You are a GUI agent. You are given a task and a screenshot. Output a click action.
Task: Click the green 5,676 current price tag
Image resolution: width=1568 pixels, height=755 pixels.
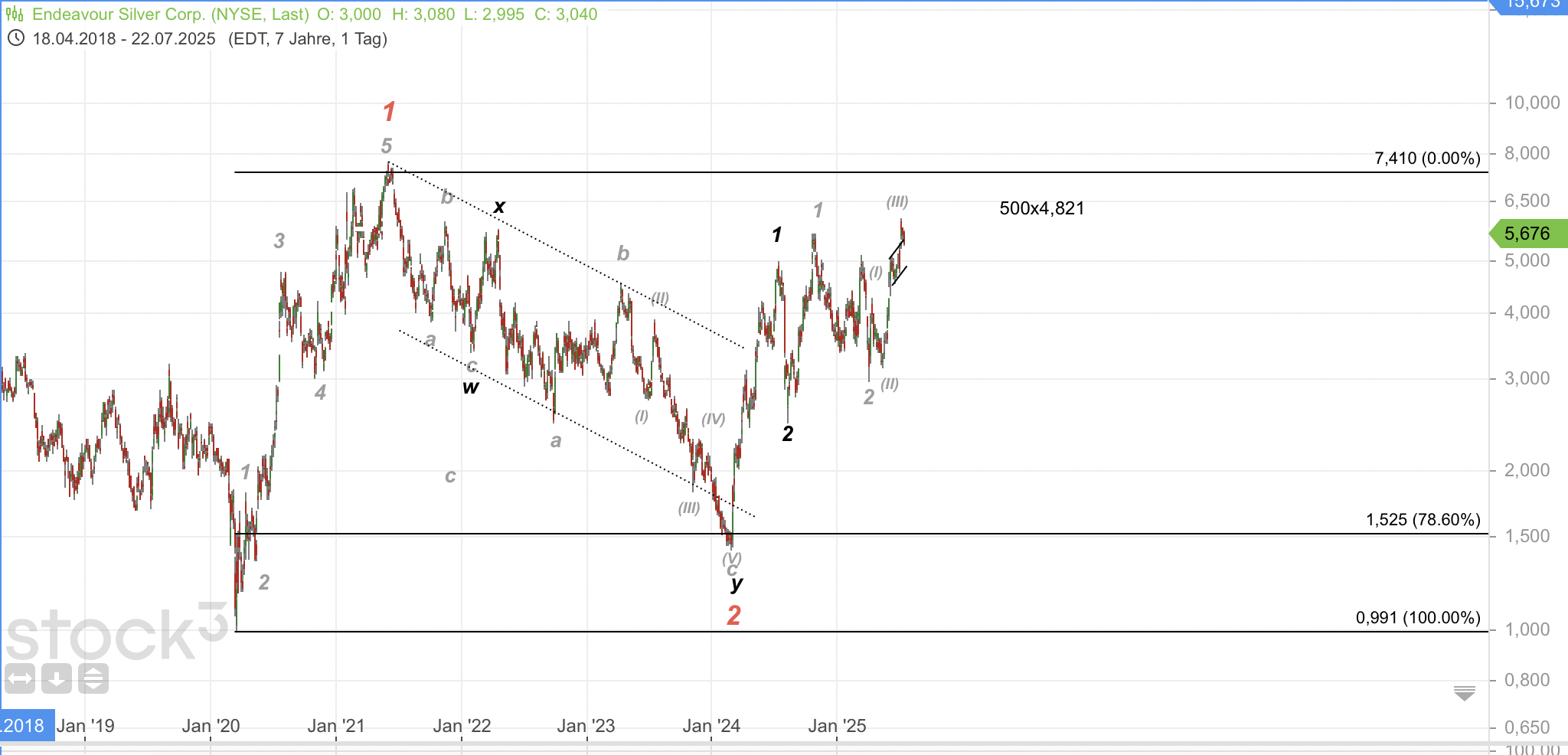[1528, 234]
